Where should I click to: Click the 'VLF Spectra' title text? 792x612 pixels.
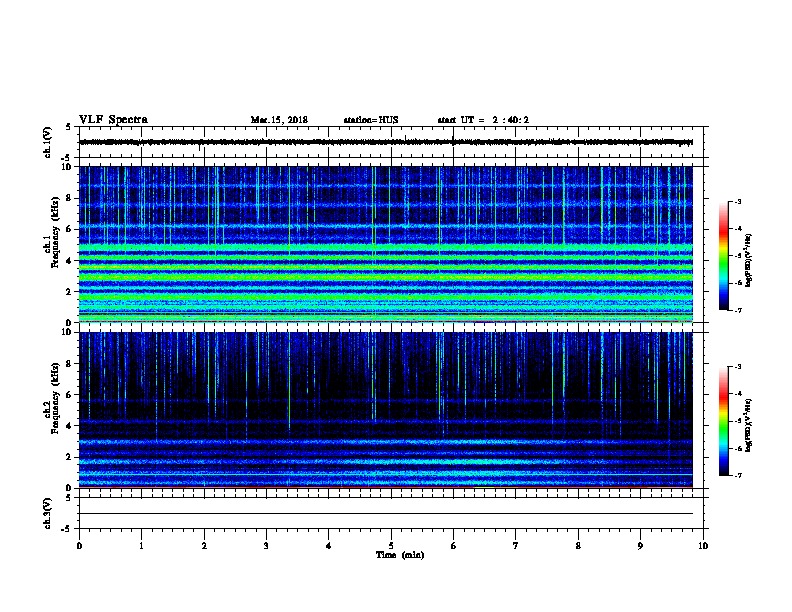(113, 120)
